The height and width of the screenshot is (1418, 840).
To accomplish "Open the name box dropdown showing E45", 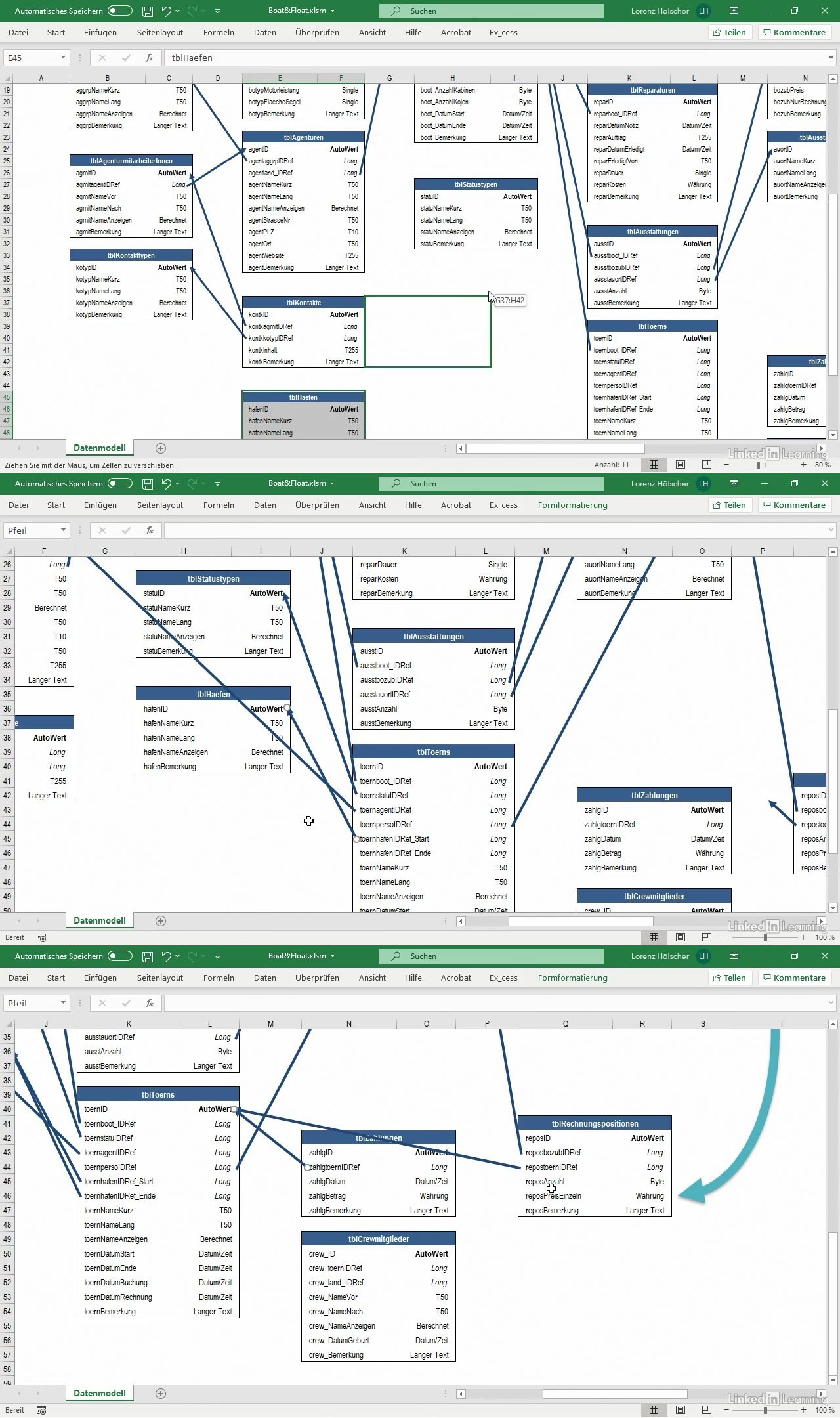I will pyautogui.click(x=63, y=58).
